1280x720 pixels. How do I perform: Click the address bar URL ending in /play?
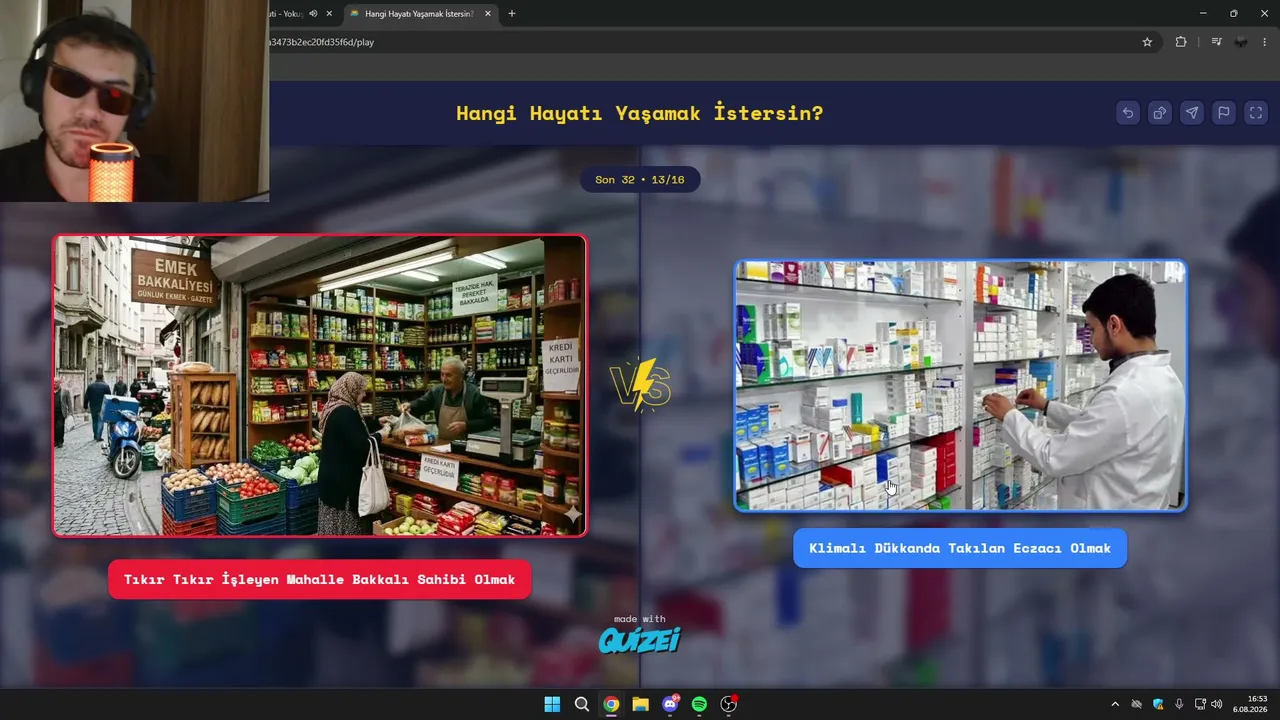[323, 42]
